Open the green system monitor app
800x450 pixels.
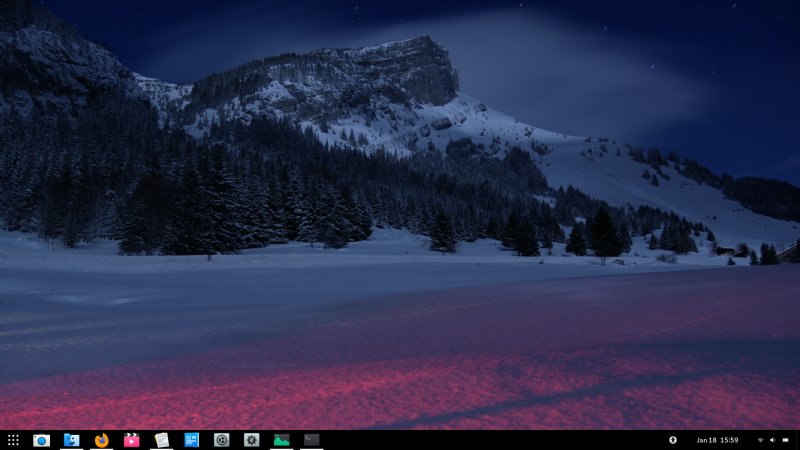[281, 440]
